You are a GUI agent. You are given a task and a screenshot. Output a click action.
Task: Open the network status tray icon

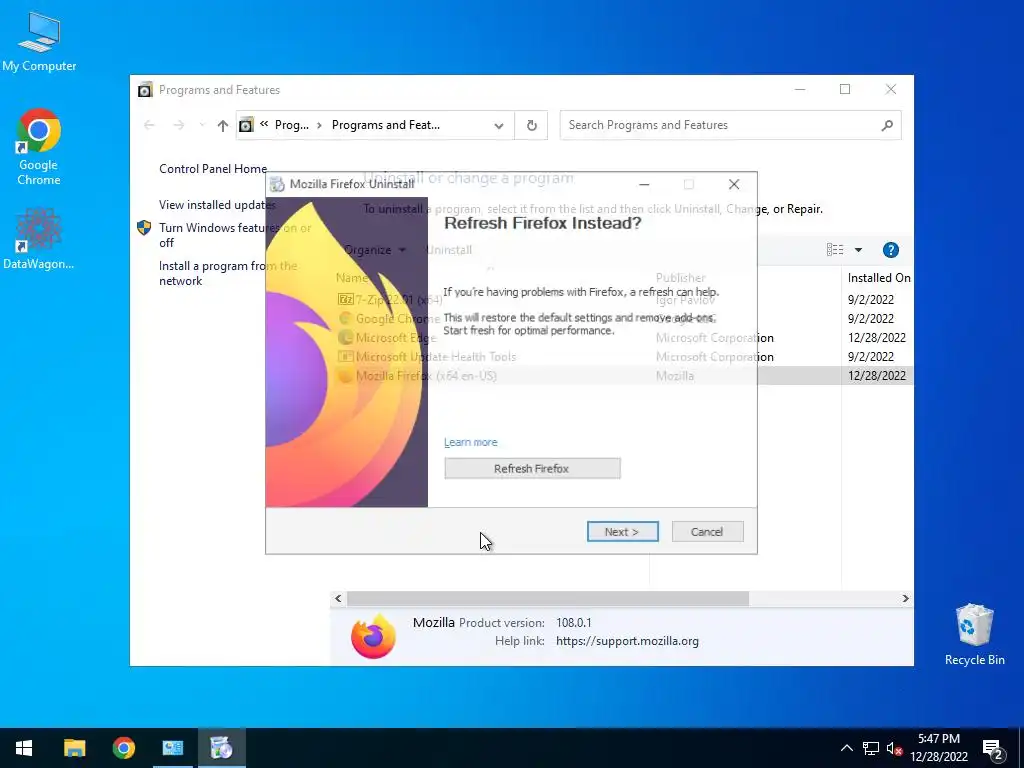(x=871, y=748)
